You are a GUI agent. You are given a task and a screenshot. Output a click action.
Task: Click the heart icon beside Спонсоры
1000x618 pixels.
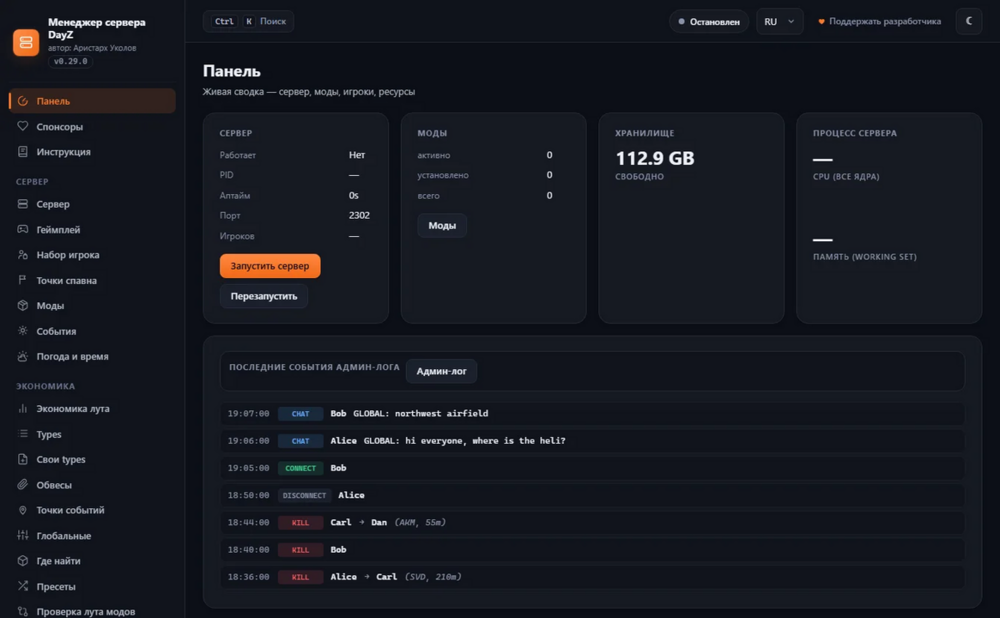23,126
